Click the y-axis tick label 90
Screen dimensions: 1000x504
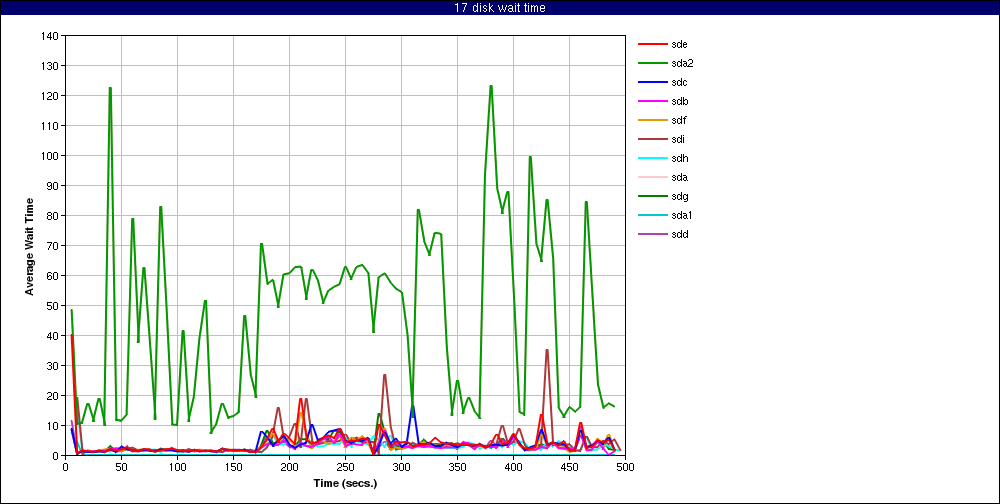tap(54, 186)
